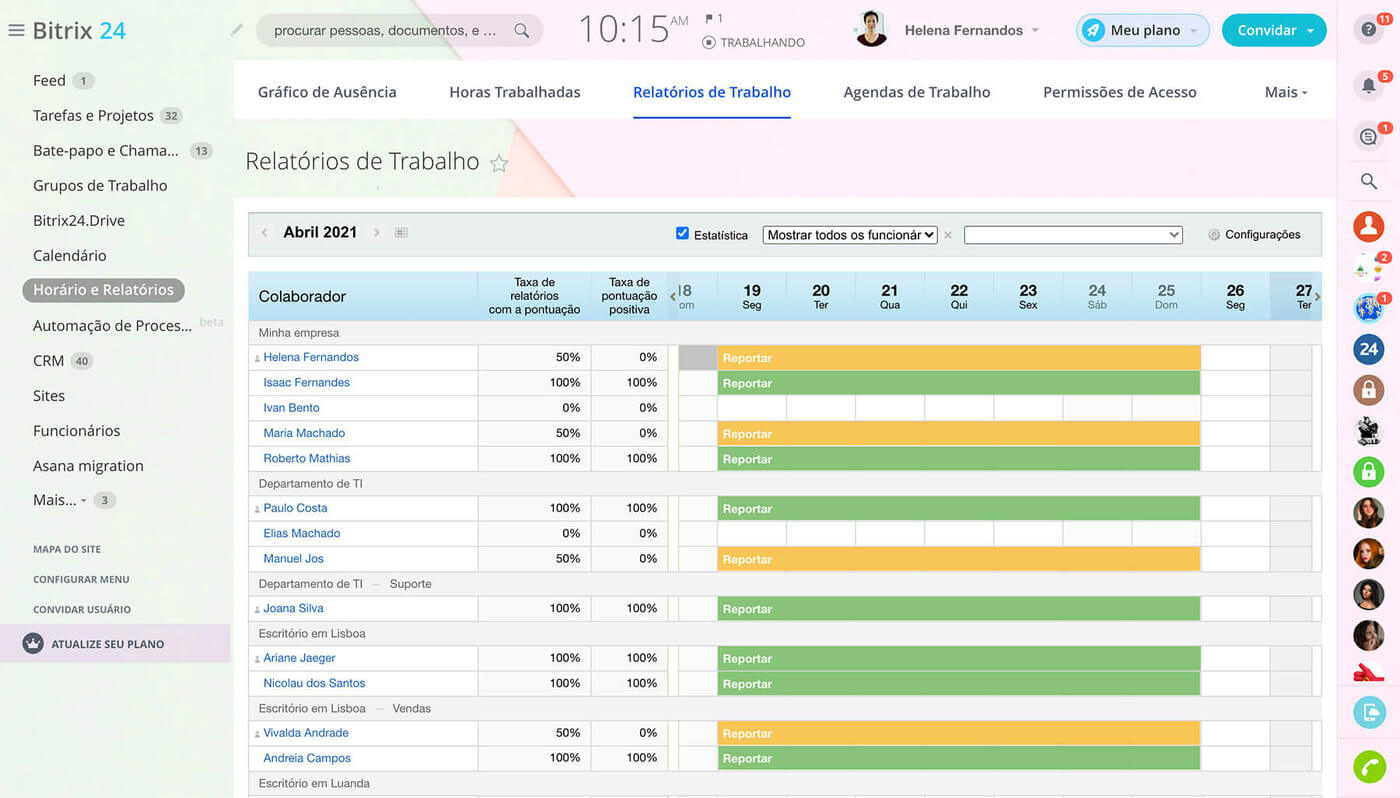Toggle the Estatística checkbox

tap(682, 234)
